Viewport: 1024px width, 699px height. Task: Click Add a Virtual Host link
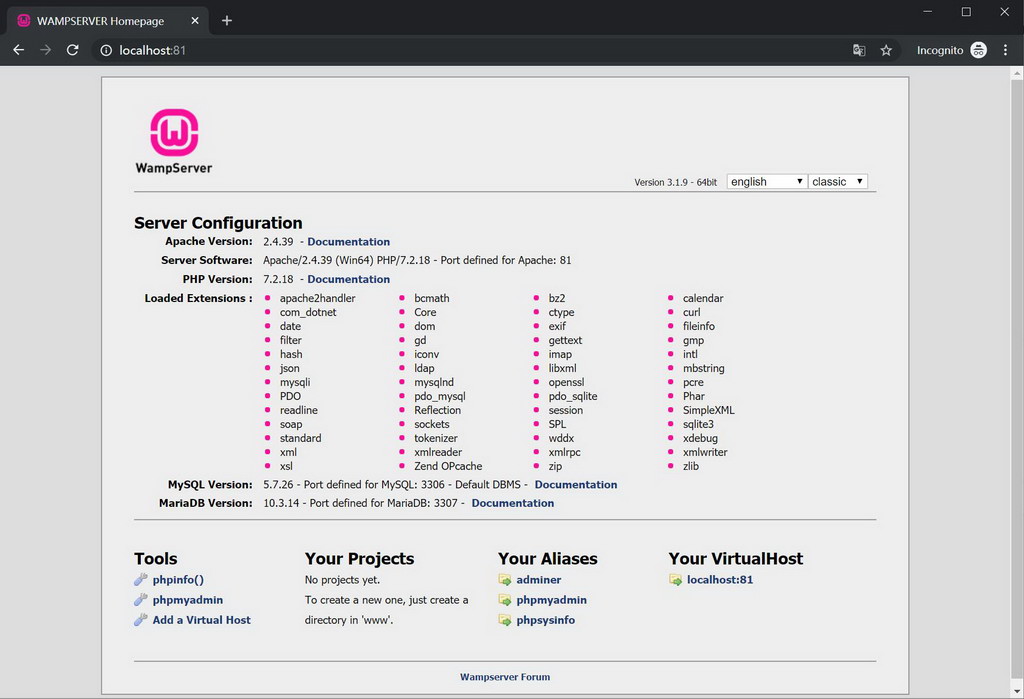click(x=202, y=620)
